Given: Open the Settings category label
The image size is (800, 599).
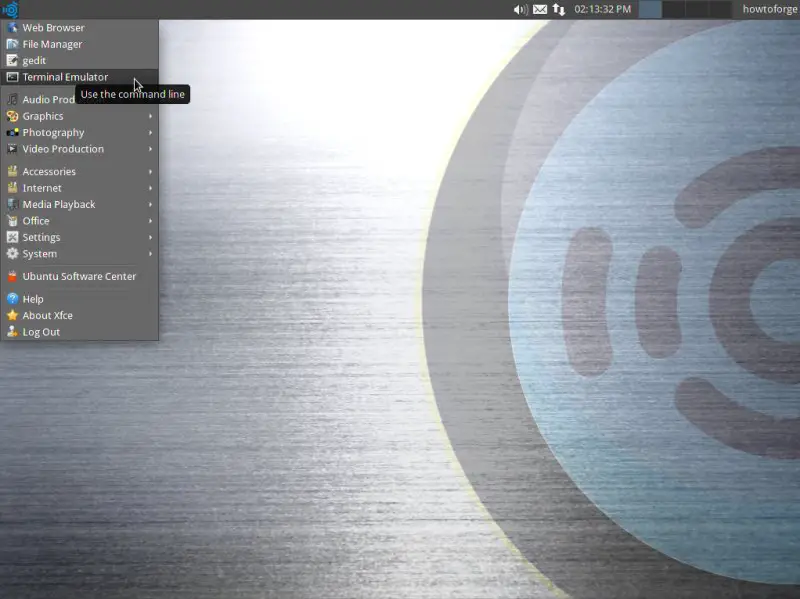Looking at the screenshot, I should [x=41, y=237].
